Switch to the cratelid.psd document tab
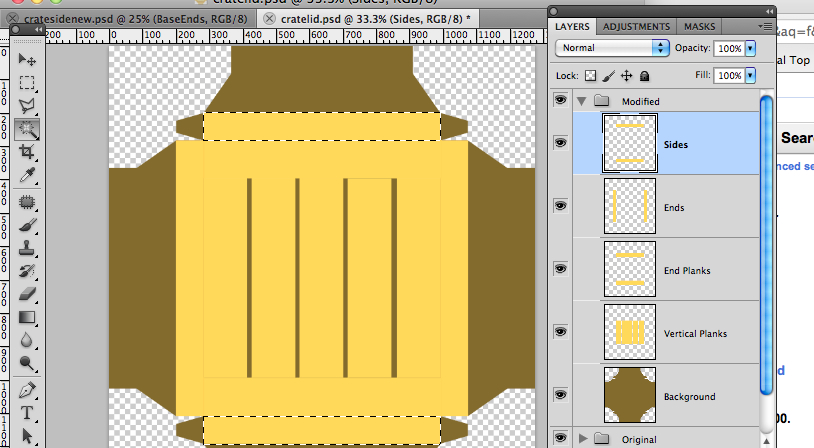 (x=376, y=19)
